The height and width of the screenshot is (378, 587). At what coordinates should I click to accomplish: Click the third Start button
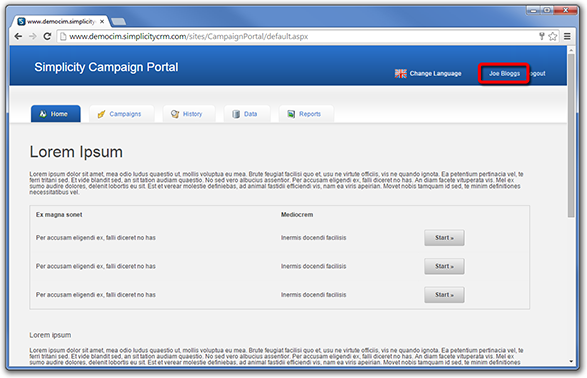click(x=444, y=295)
